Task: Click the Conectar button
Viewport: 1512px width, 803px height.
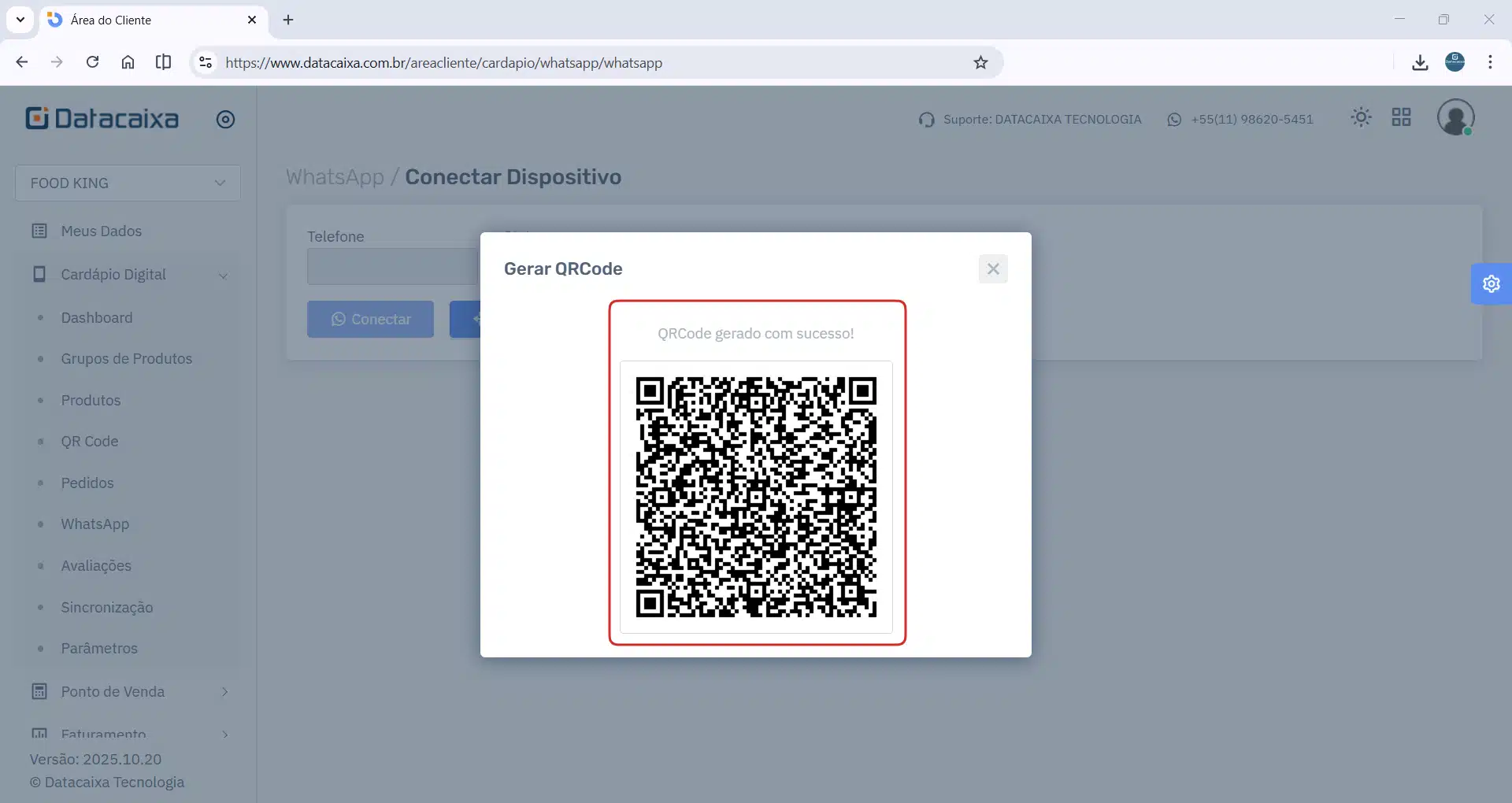Action: [369, 319]
